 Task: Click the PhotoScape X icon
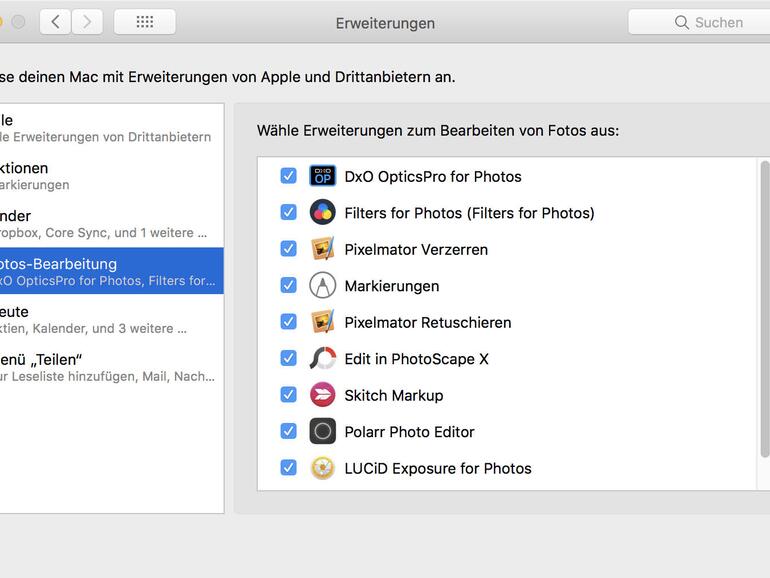click(x=323, y=358)
